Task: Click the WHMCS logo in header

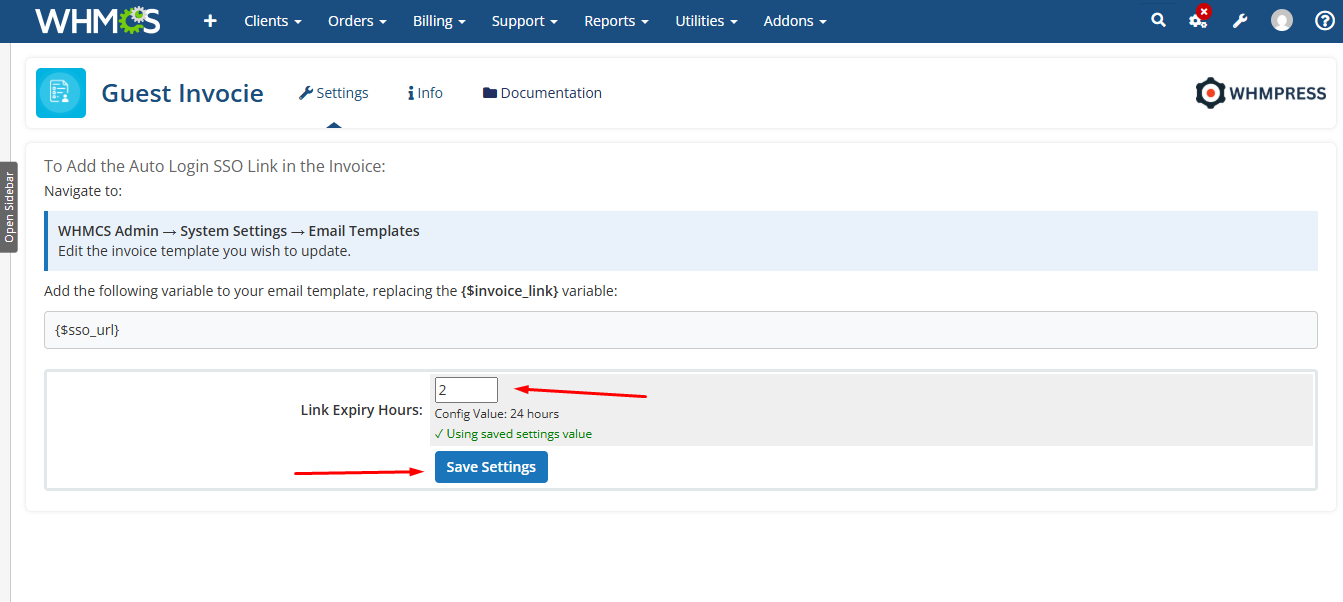Action: pyautogui.click(x=97, y=21)
